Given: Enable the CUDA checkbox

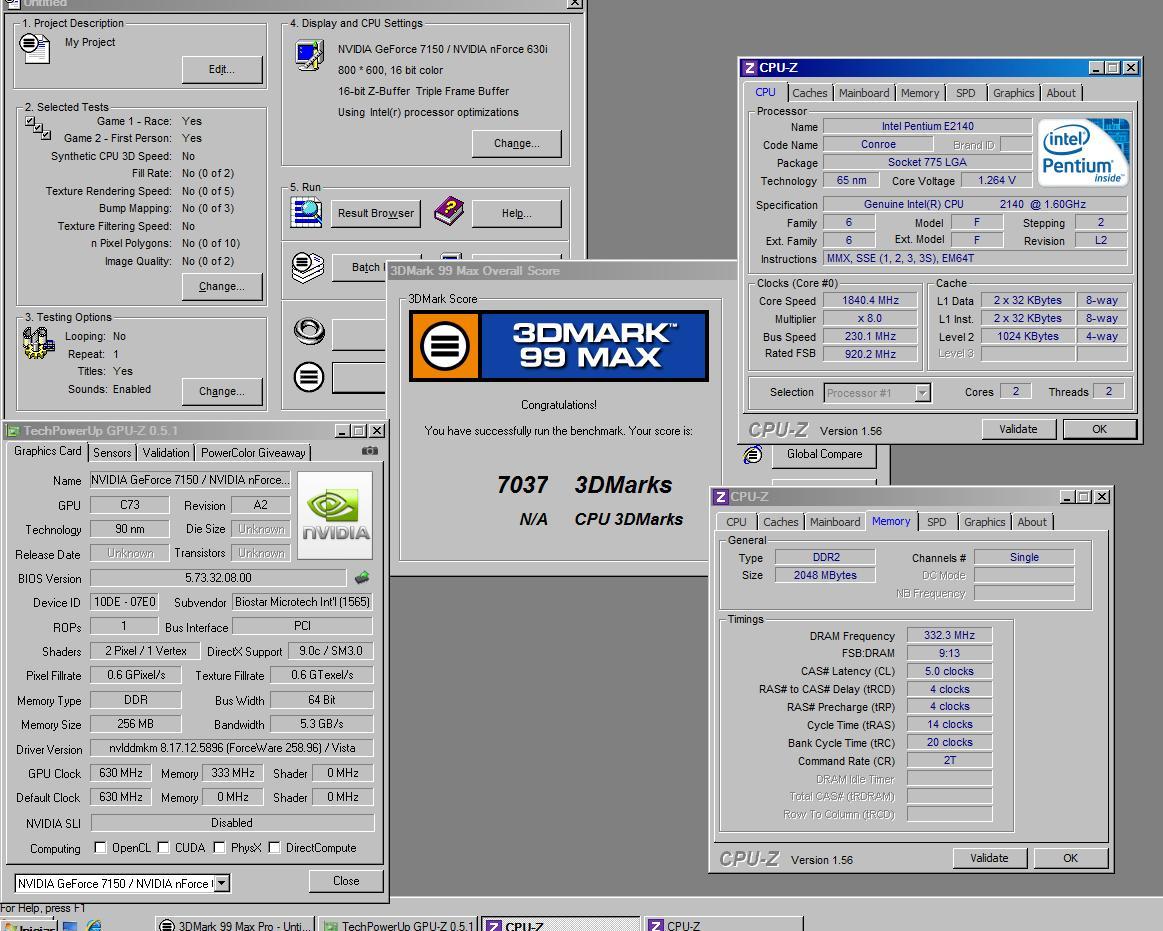Looking at the screenshot, I should [x=163, y=847].
